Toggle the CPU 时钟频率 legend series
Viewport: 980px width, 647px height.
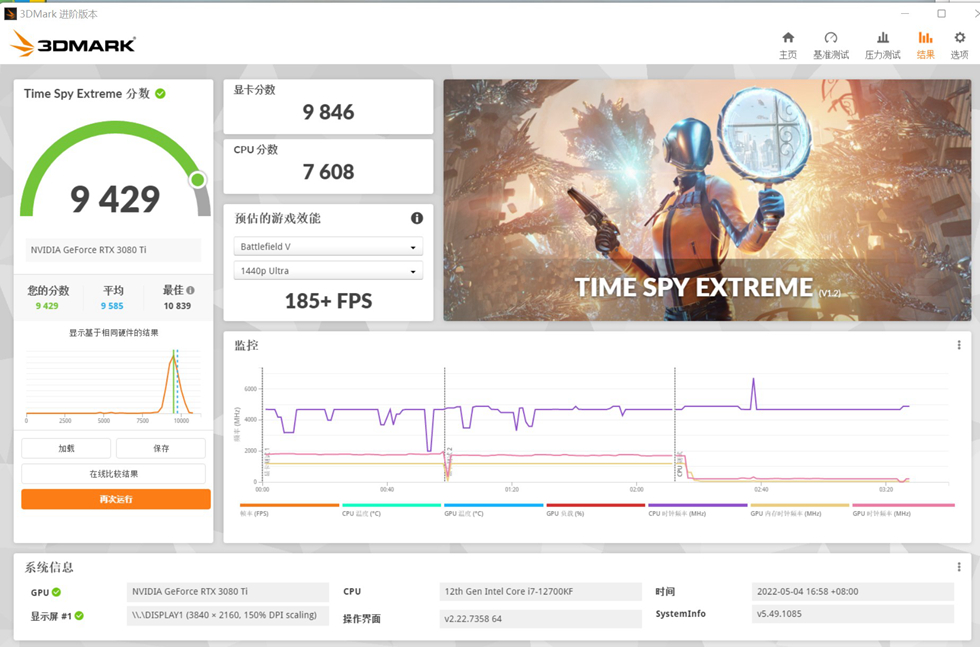coord(698,510)
